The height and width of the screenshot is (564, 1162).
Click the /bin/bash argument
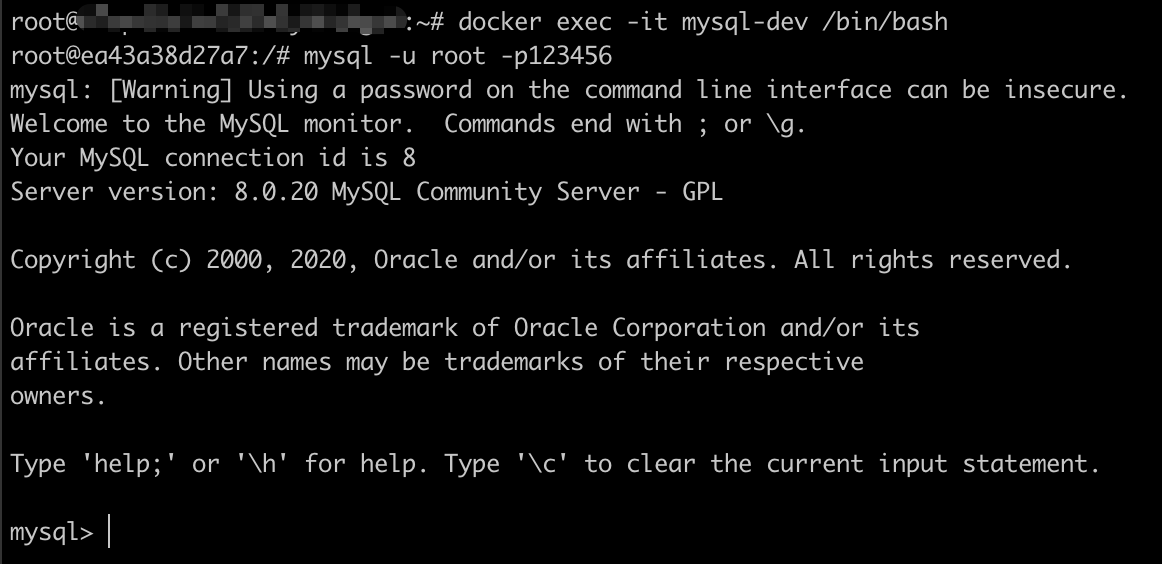click(x=885, y=22)
